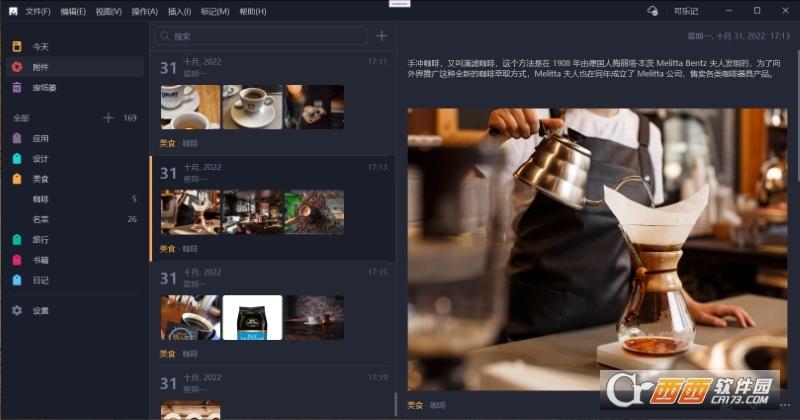This screenshot has width=800, height=420.
Task: Click 美食 tag under the 17:13 note
Action: [x=167, y=249]
